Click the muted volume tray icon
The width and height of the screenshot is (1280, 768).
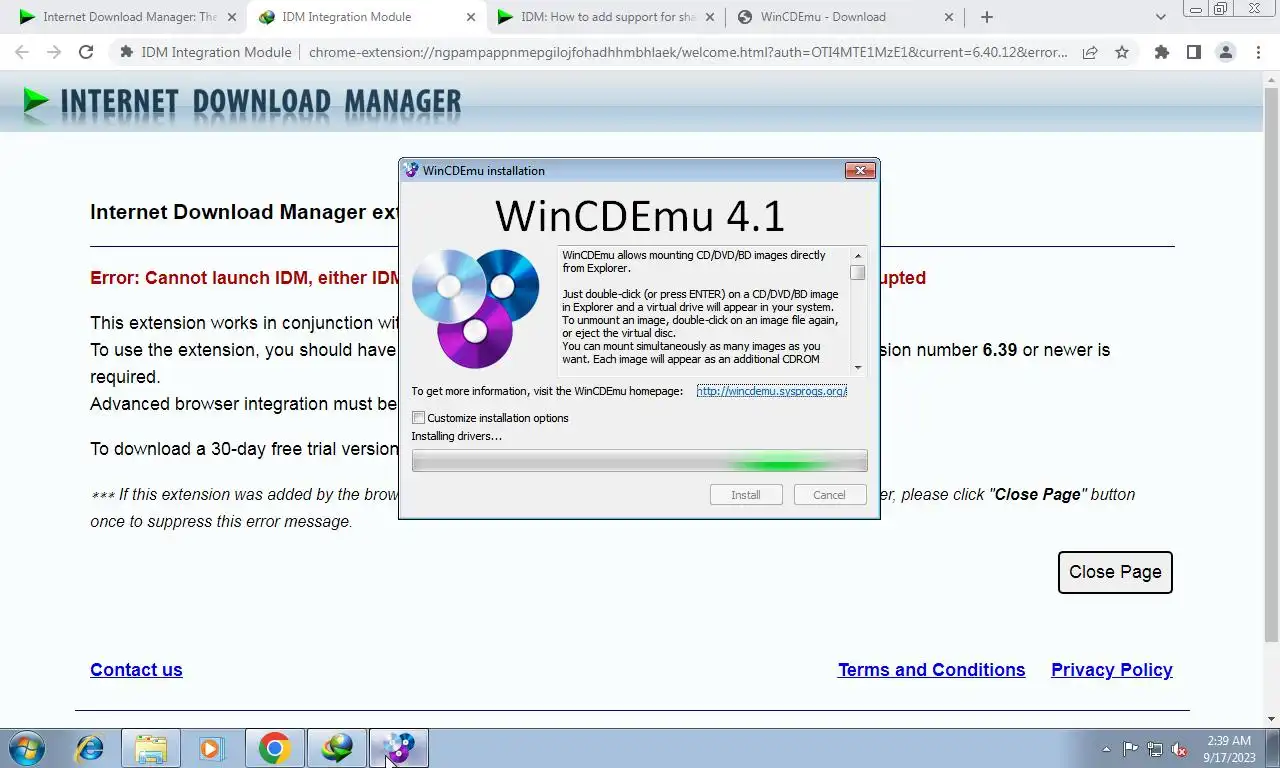point(1179,749)
